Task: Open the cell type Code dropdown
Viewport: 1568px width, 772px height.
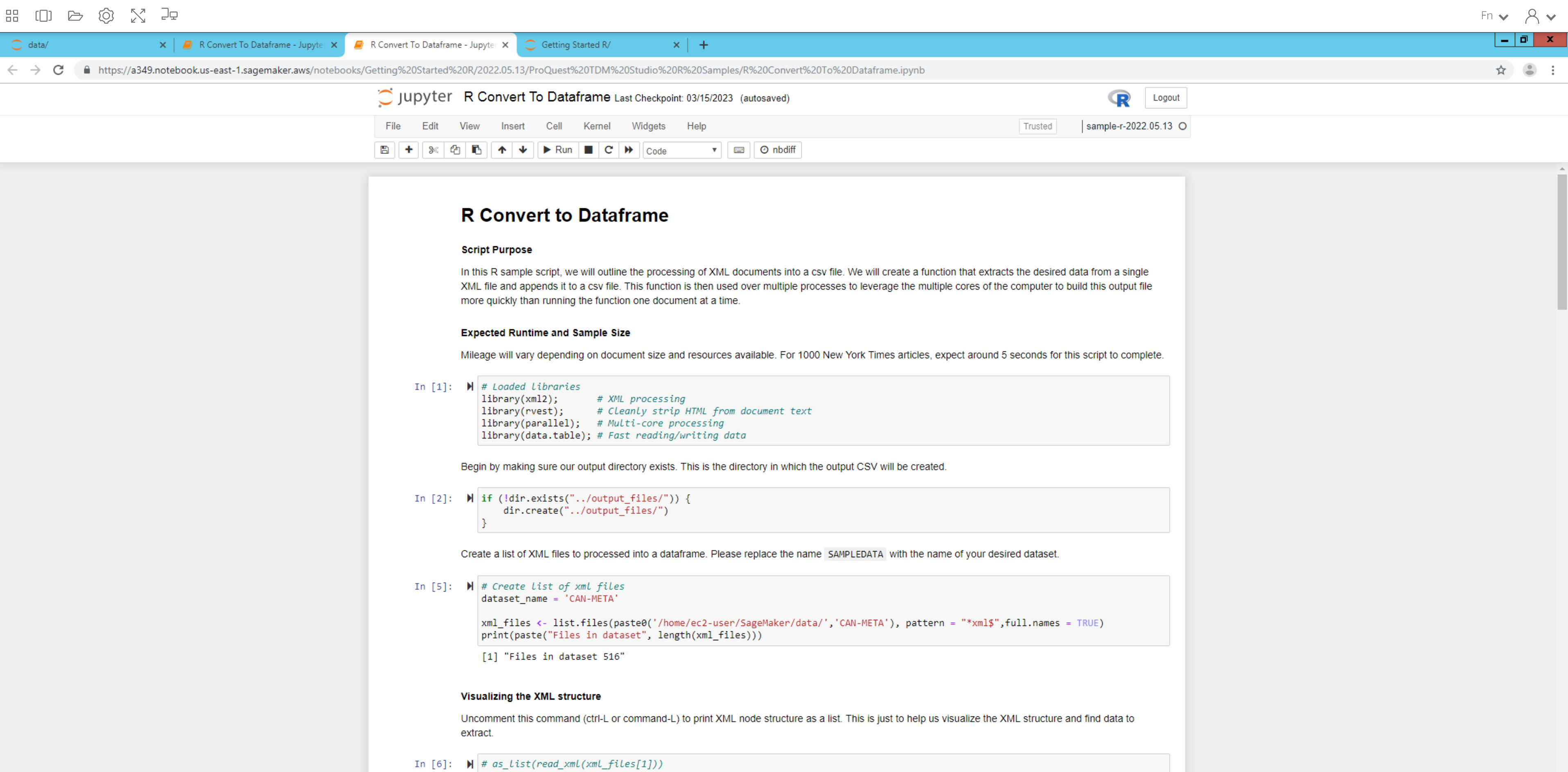Action: point(681,150)
